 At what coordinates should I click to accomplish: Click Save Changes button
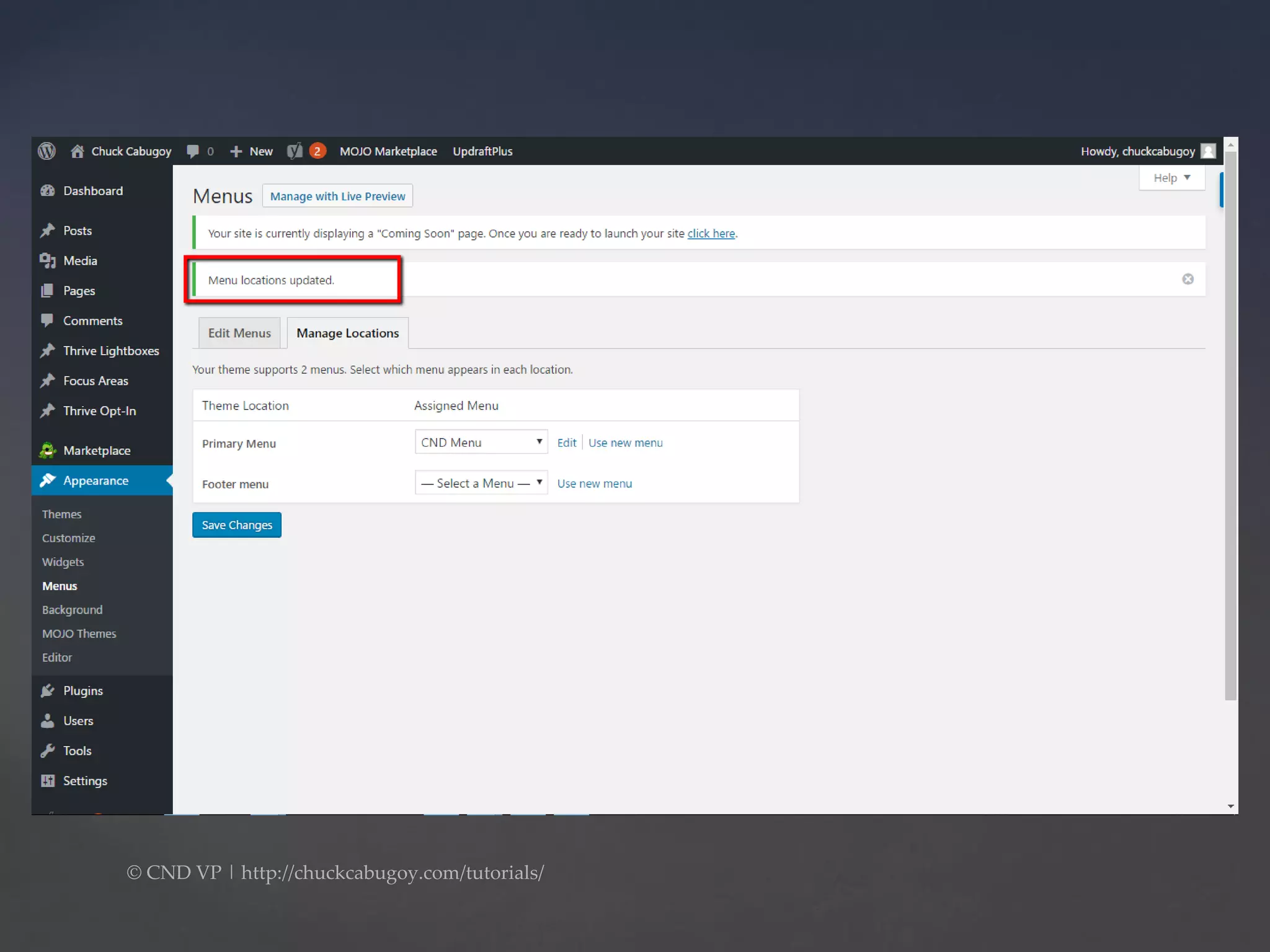pos(237,525)
